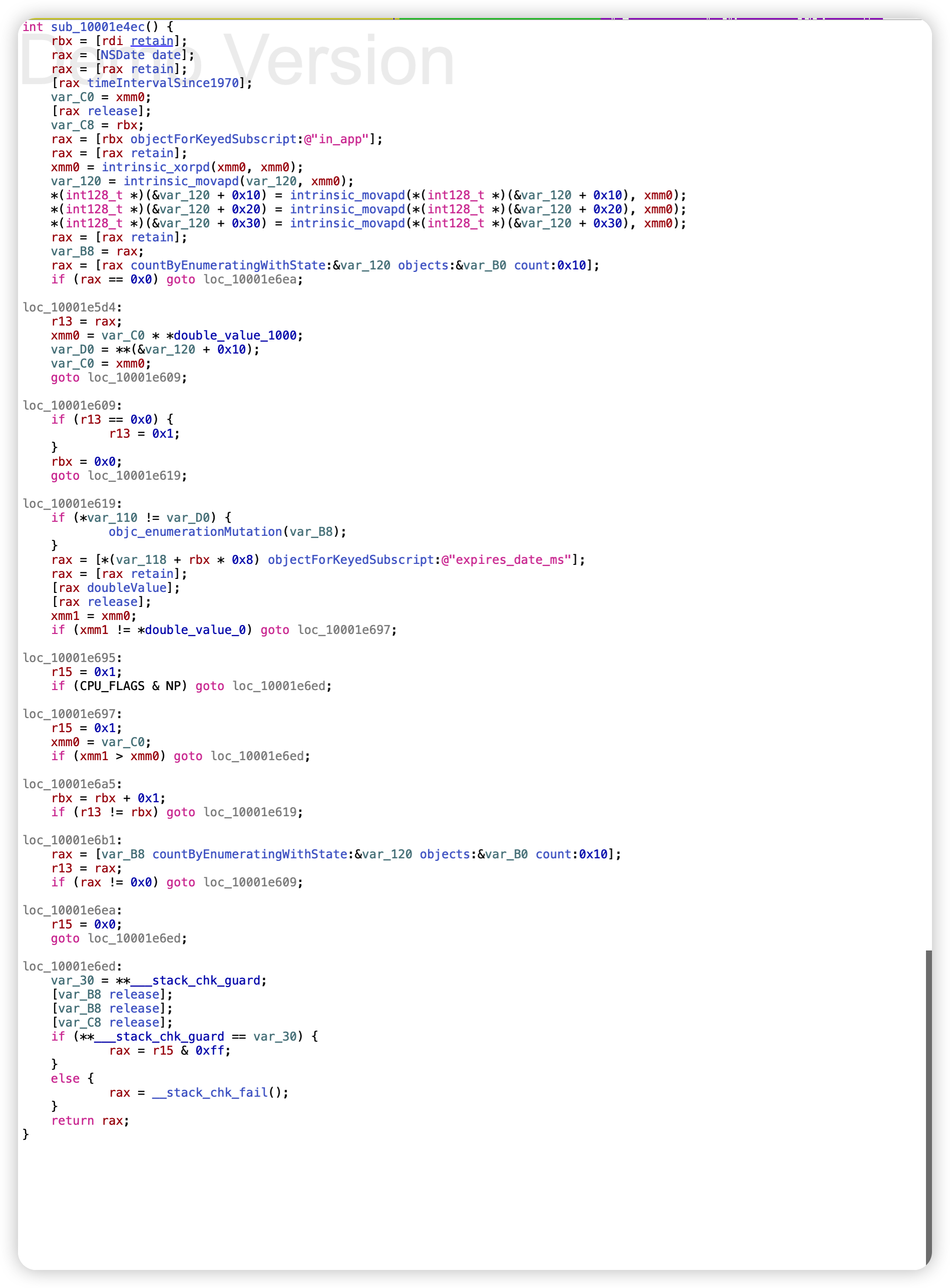Viewport: 950px width, 1288px height.
Task: Select the return rax statement
Action: click(x=89, y=1120)
